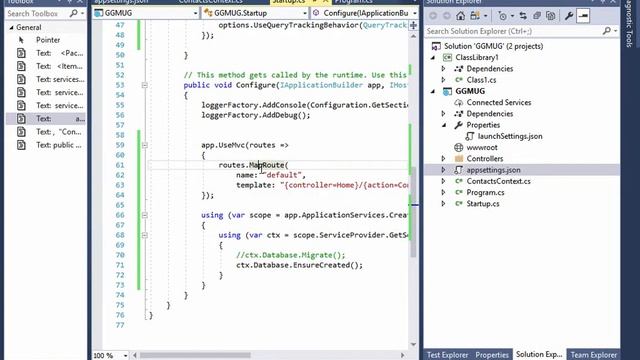Viewport: 640px width, 360px height.
Task: Switch to the Solution Explorer bottom tab
Action: (x=539, y=354)
